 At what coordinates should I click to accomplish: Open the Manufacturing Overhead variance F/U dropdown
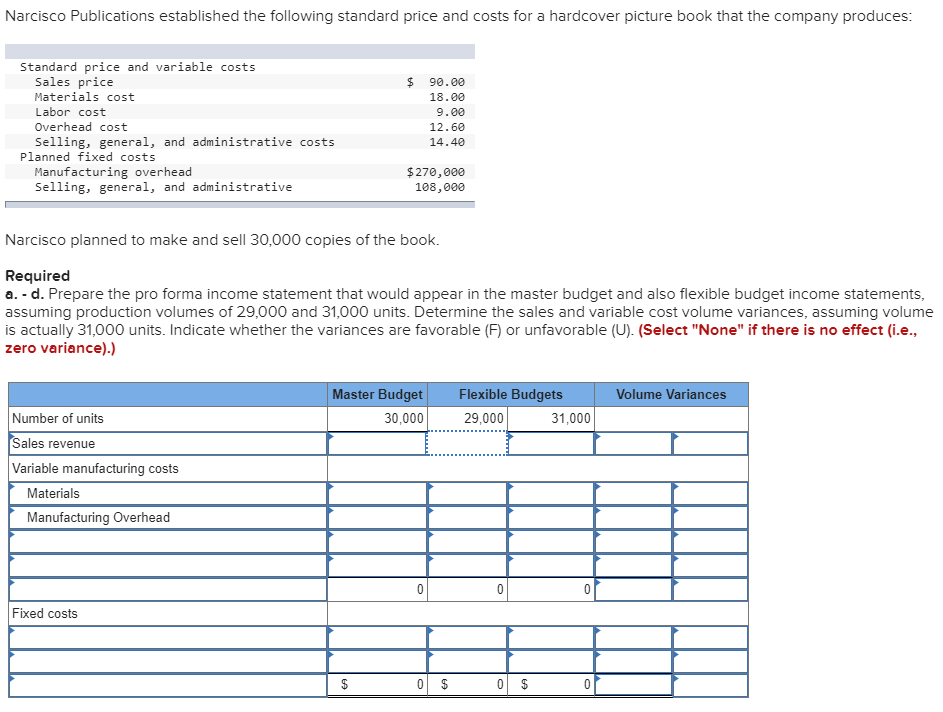pos(710,517)
